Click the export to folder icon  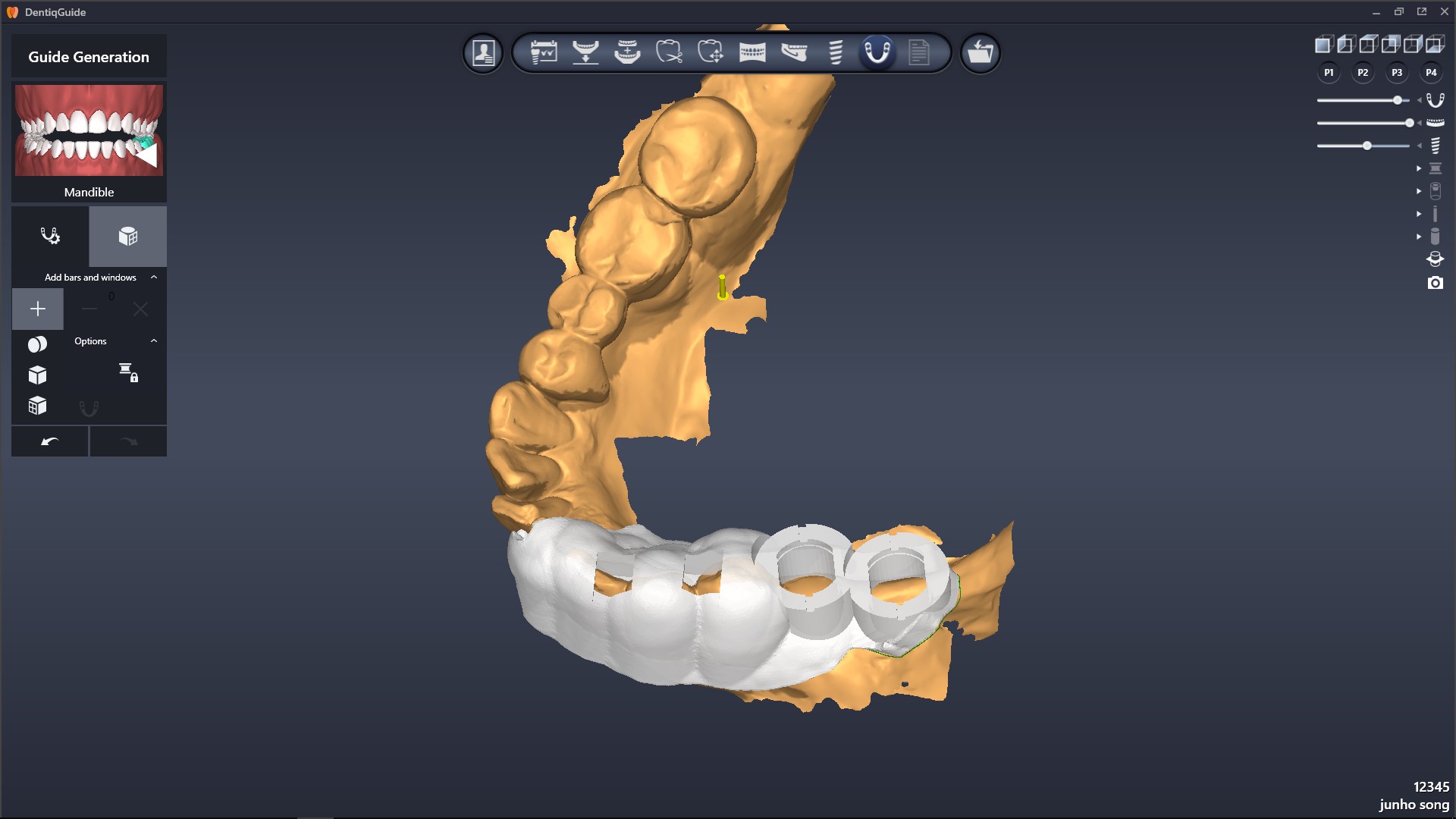980,52
